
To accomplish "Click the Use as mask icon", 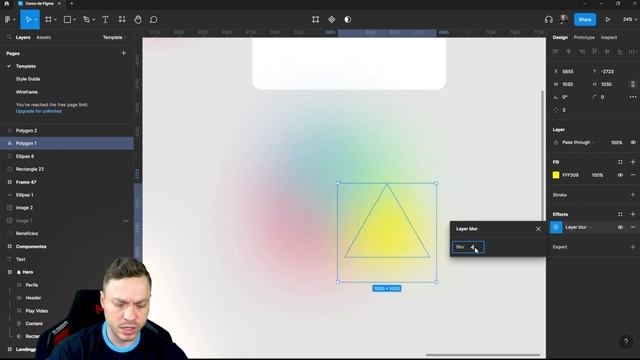I will (x=347, y=20).
